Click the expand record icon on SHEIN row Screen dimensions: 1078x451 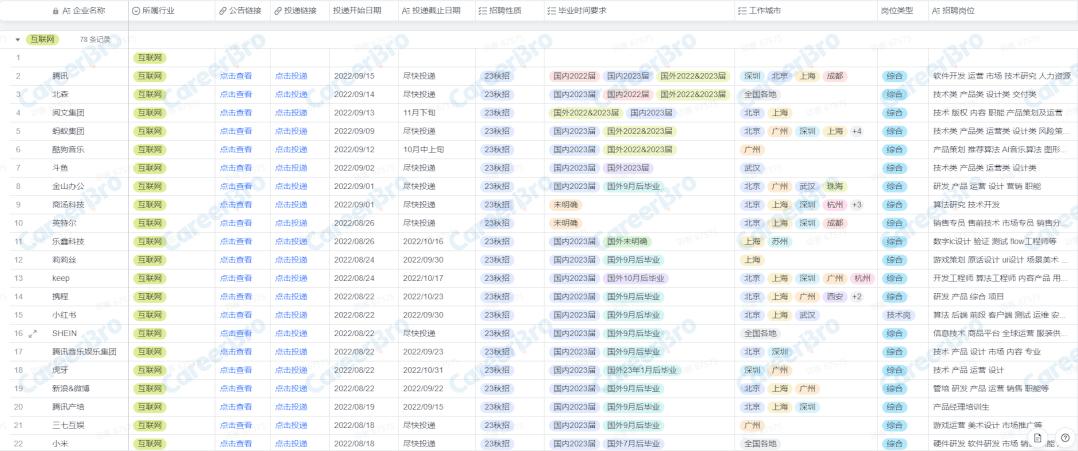[x=32, y=333]
